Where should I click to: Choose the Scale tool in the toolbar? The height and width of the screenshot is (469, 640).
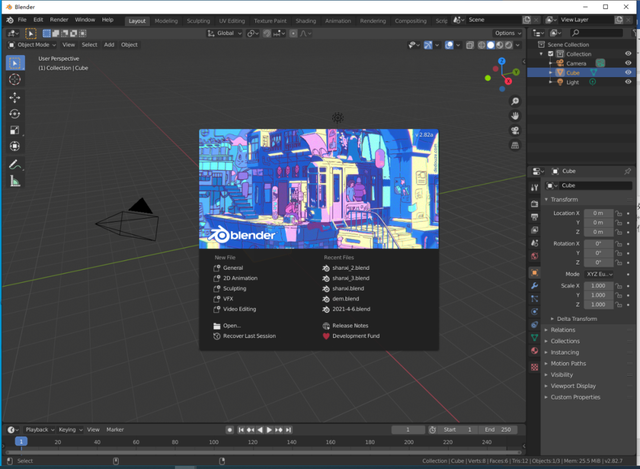[15, 130]
